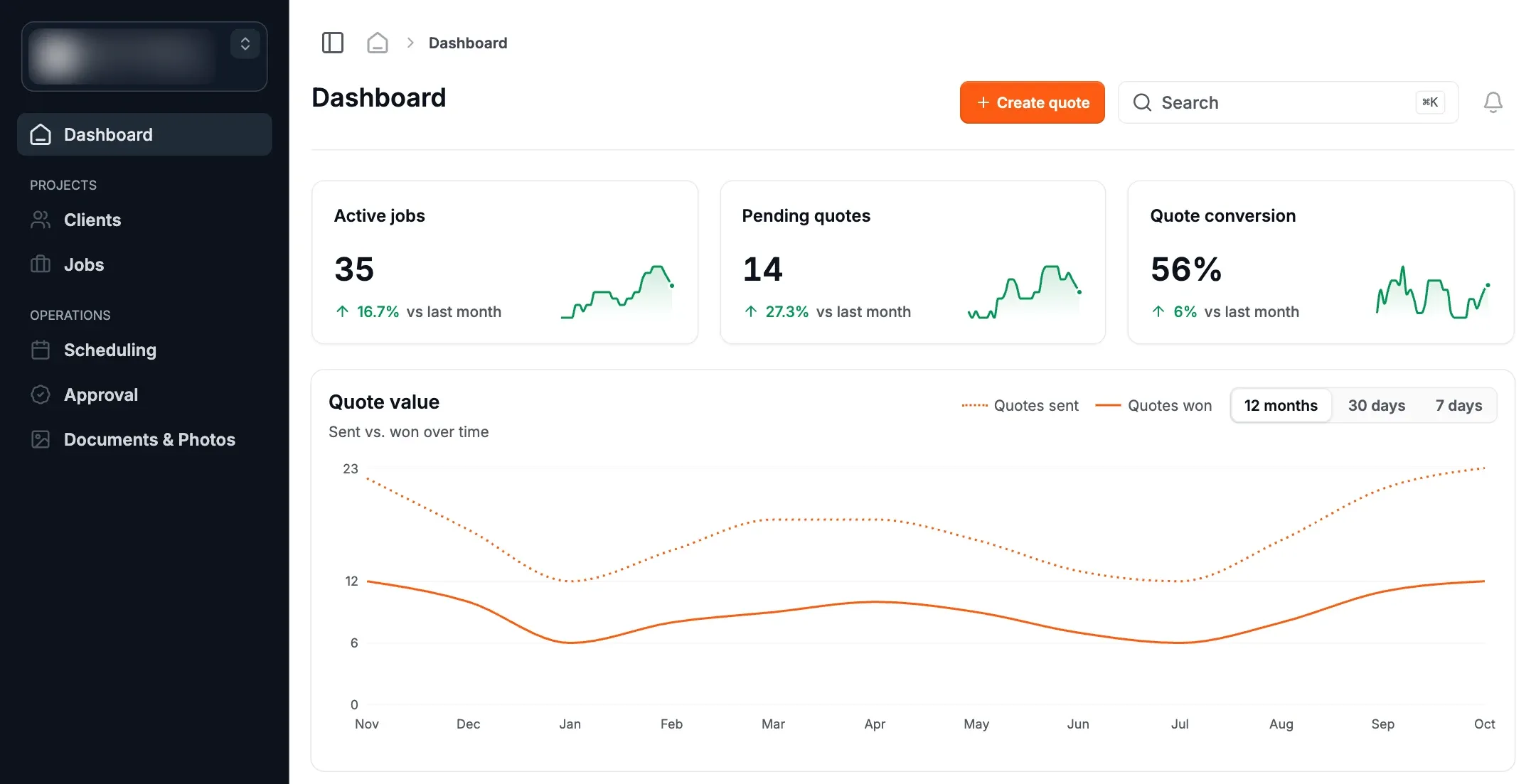The image size is (1536, 784).
Task: Click the Scheduling calendar icon
Action: coord(41,350)
